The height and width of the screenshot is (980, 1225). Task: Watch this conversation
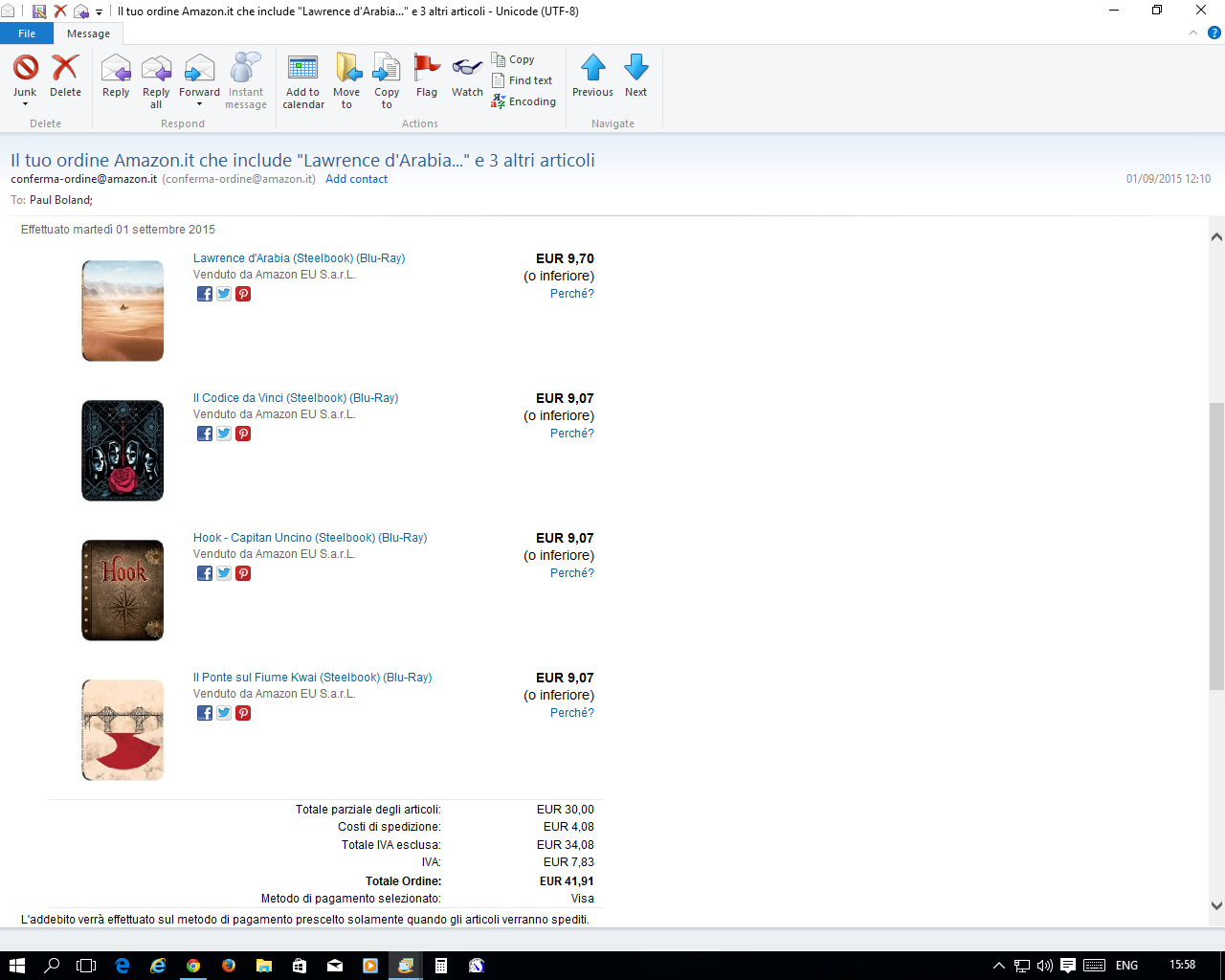[x=467, y=75]
